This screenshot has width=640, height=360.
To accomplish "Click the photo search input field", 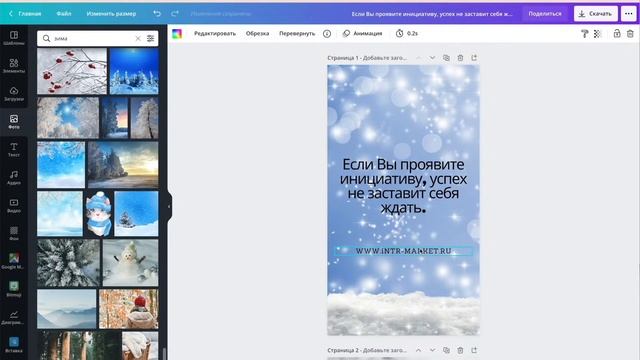I will [x=93, y=38].
